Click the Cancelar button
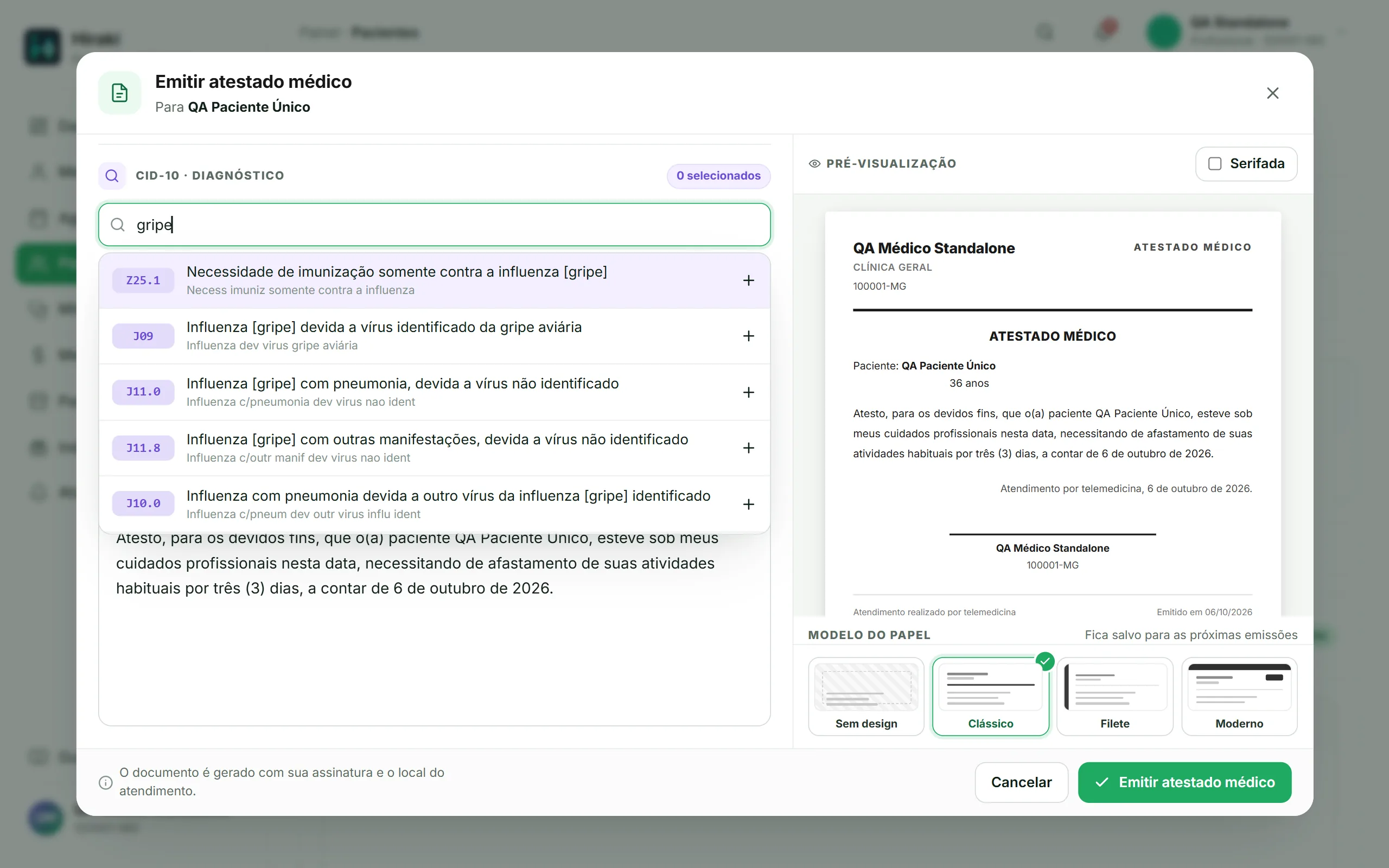The height and width of the screenshot is (868, 1389). (x=1021, y=782)
